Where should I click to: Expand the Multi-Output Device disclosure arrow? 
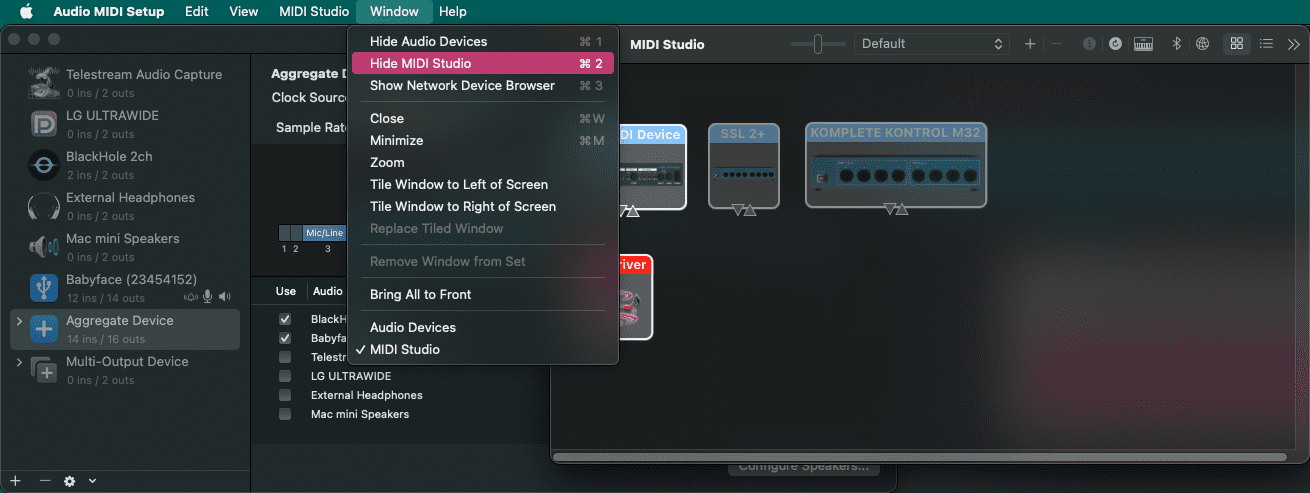[19, 362]
